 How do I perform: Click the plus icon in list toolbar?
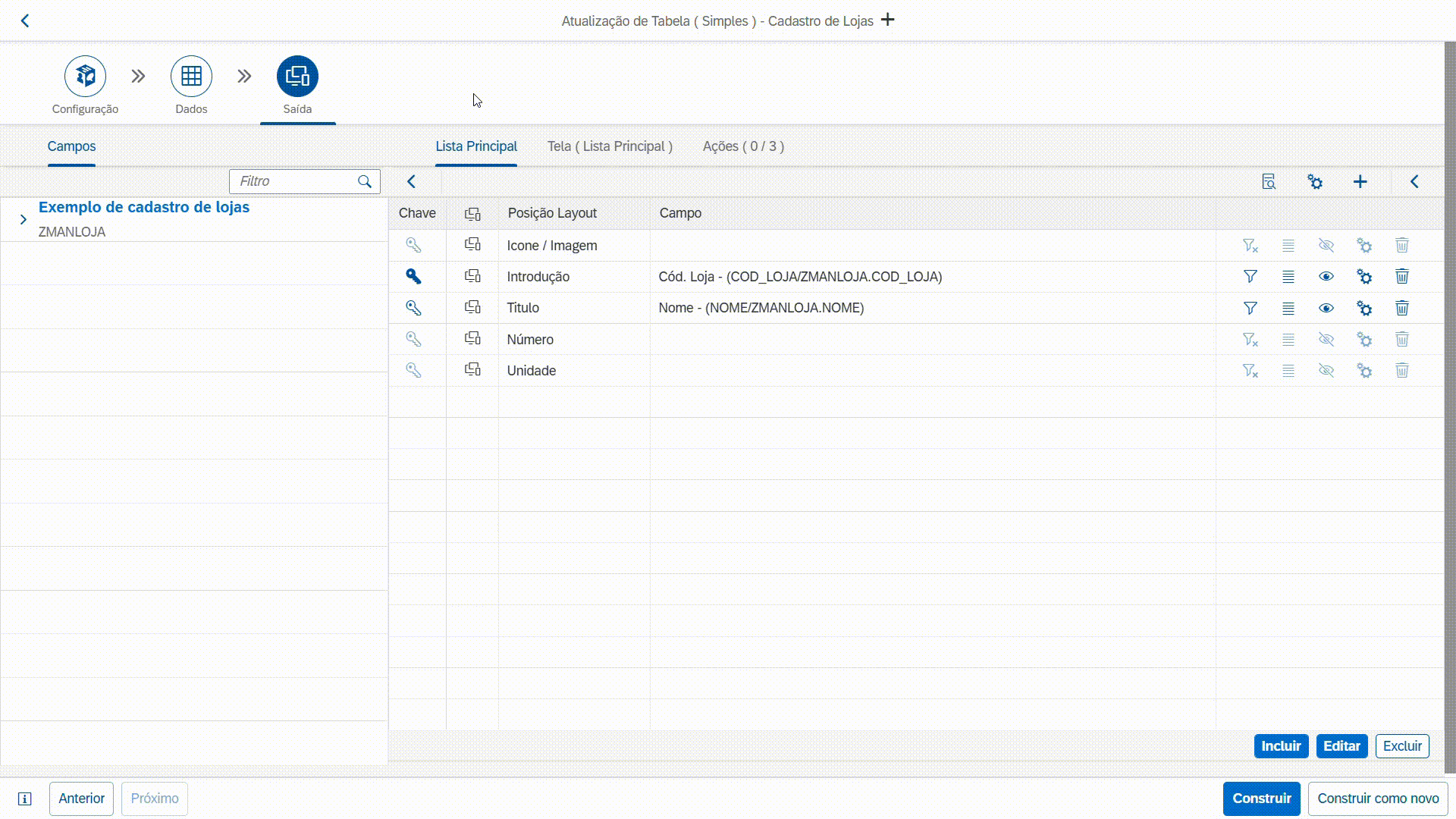1360,182
